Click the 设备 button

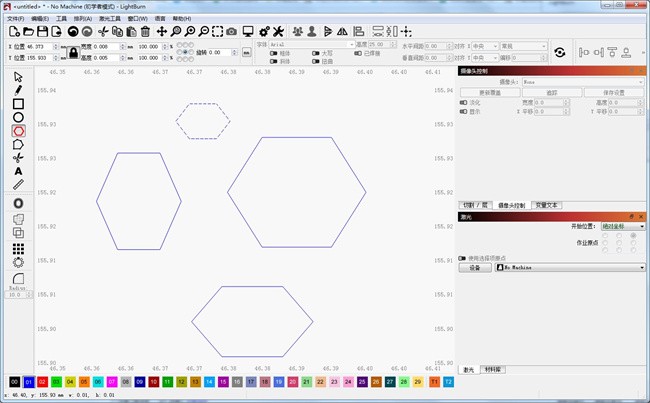[x=475, y=267]
